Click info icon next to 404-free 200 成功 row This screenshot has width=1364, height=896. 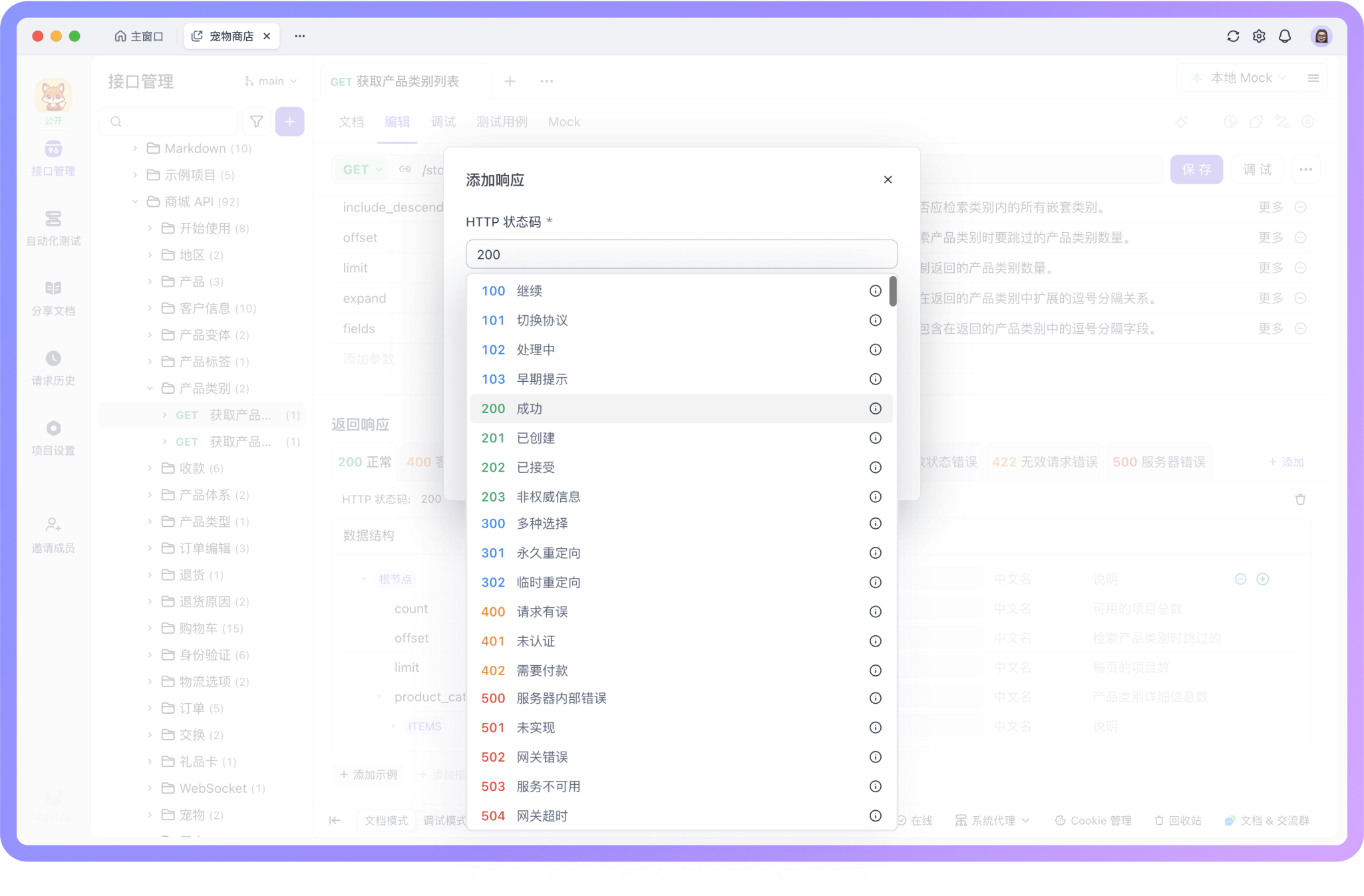(x=875, y=408)
